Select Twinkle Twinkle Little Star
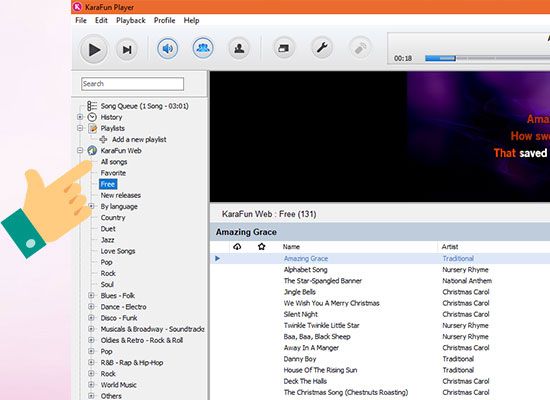 pyautogui.click(x=322, y=326)
